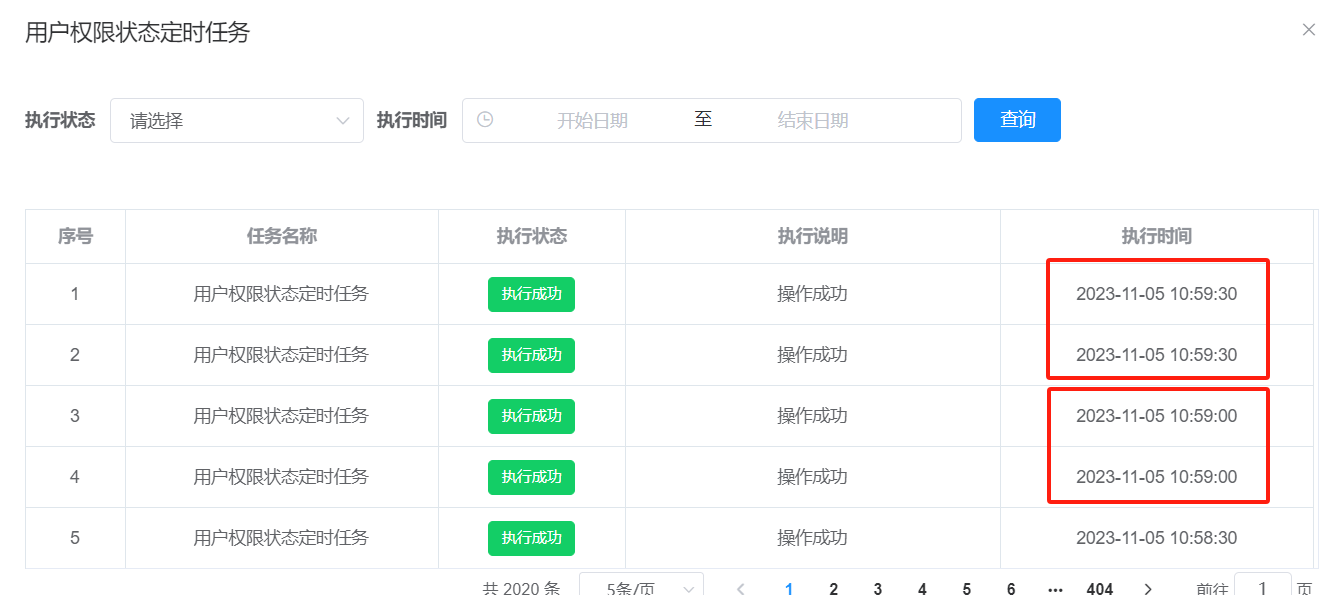Select the 结束日期 input field
Viewport: 1331px width, 595px height.
tap(813, 121)
